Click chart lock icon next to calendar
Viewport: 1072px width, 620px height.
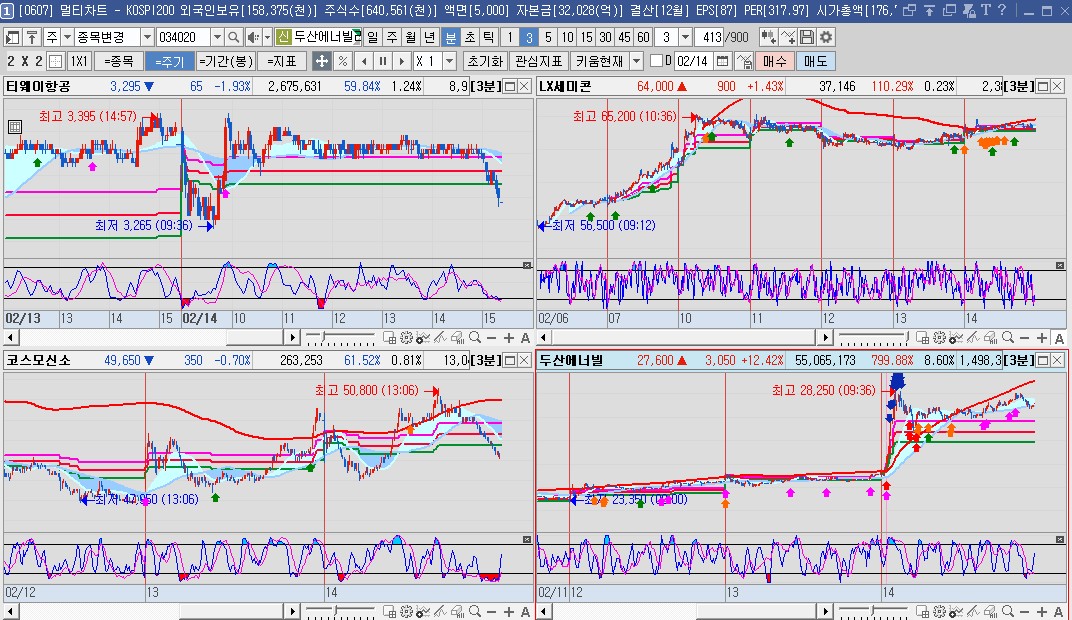pos(743,61)
